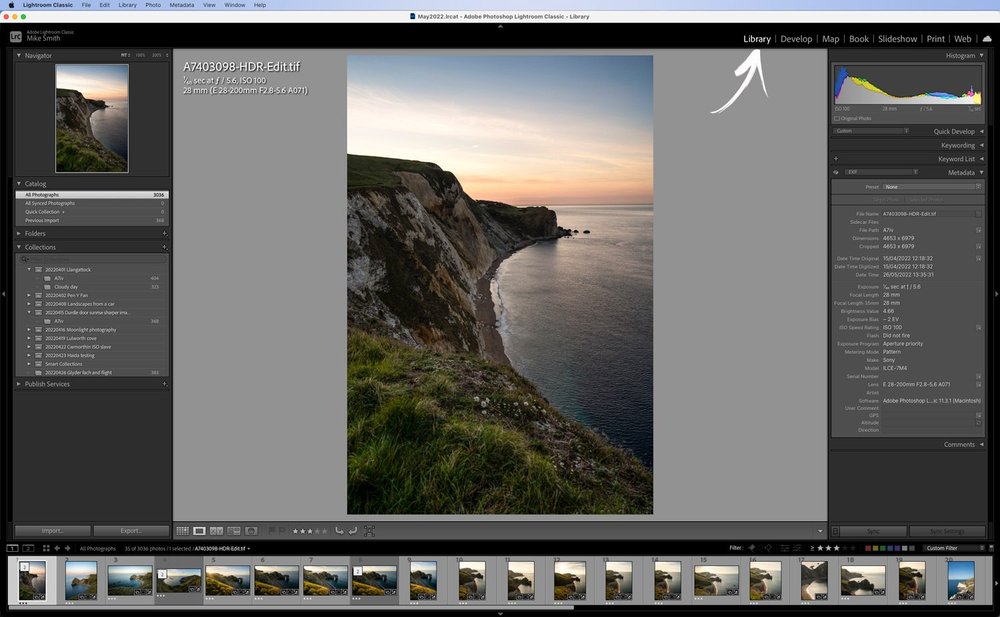Toggle filter by unflagged status
Image resolution: width=1000 pixels, height=617 pixels.
760,548
